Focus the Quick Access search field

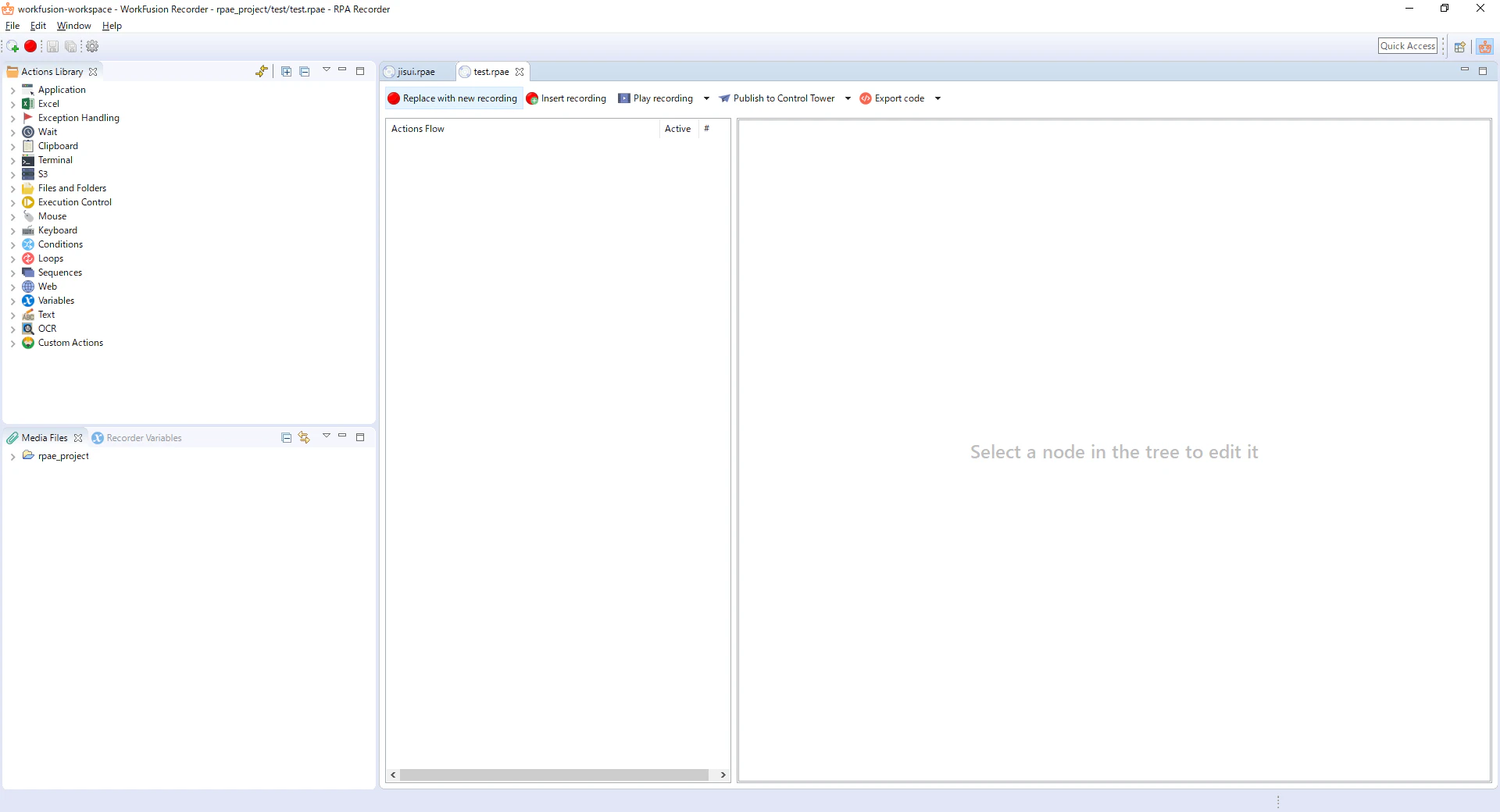coord(1408,46)
